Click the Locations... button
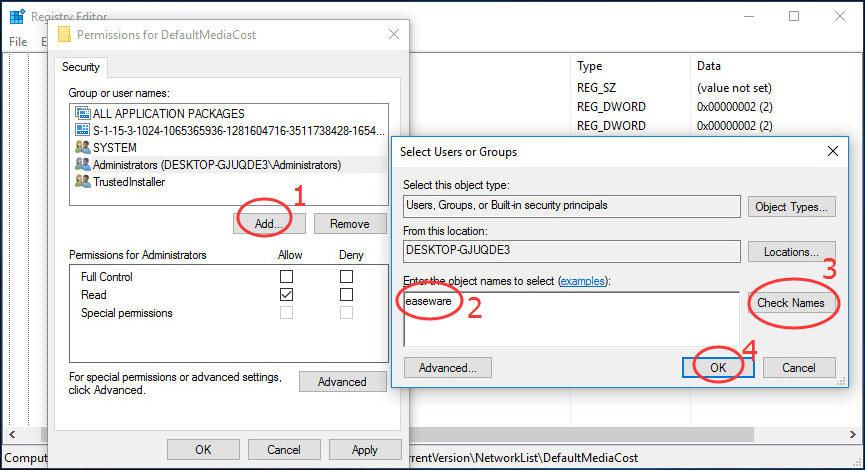Viewport: 865px width, 470px height. pos(792,252)
